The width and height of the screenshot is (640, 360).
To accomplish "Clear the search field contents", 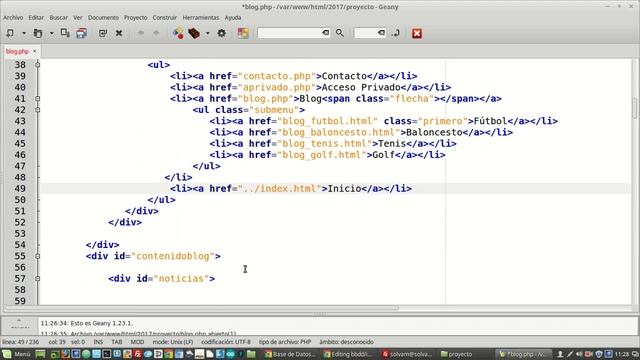I will pos(326,33).
